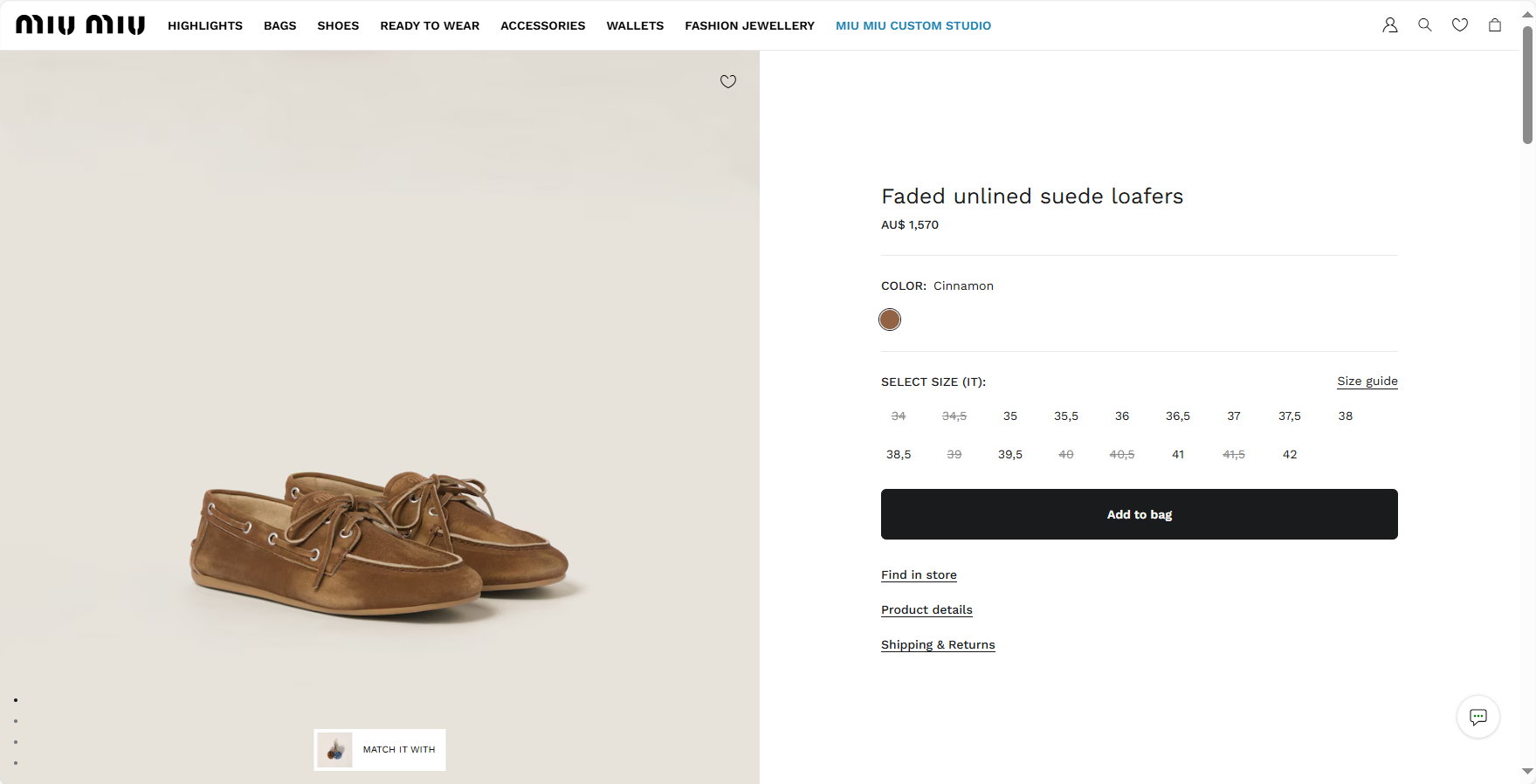Open wishlist heart in header

click(x=1459, y=25)
